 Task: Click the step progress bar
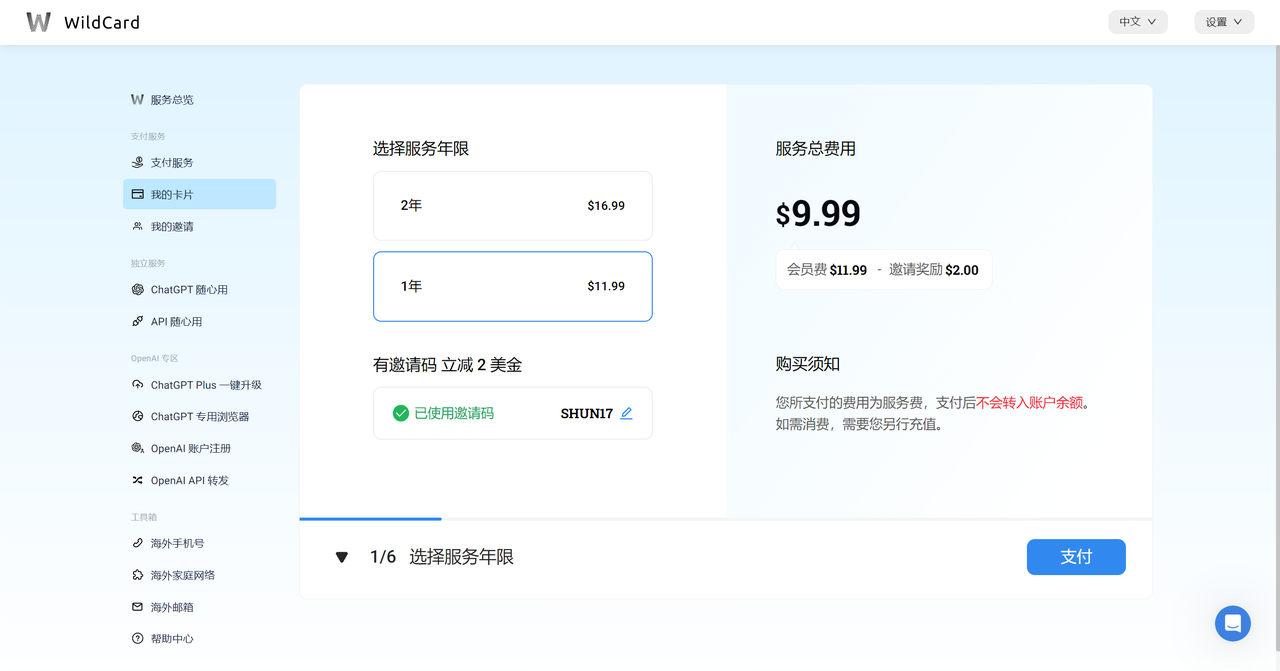[x=726, y=519]
